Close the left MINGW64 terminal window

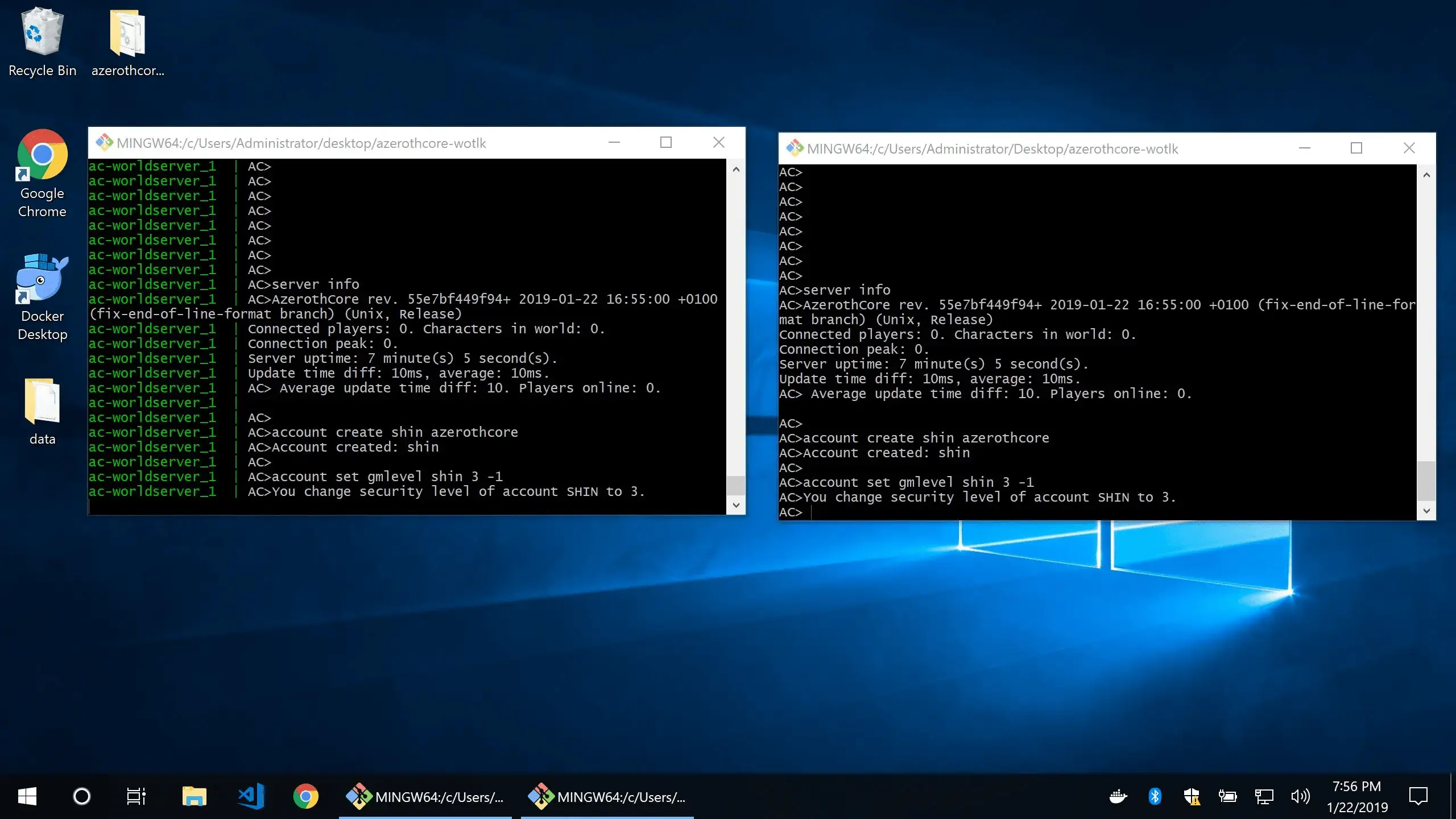[719, 142]
